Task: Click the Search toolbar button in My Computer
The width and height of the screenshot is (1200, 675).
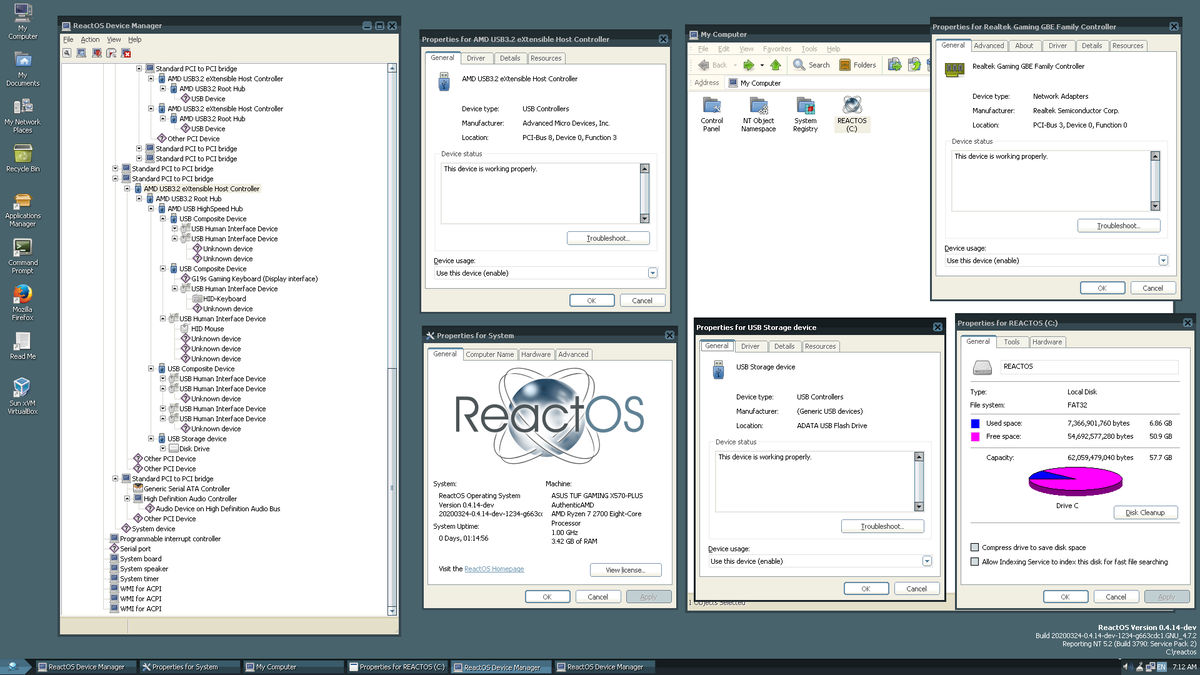Action: click(x=811, y=65)
